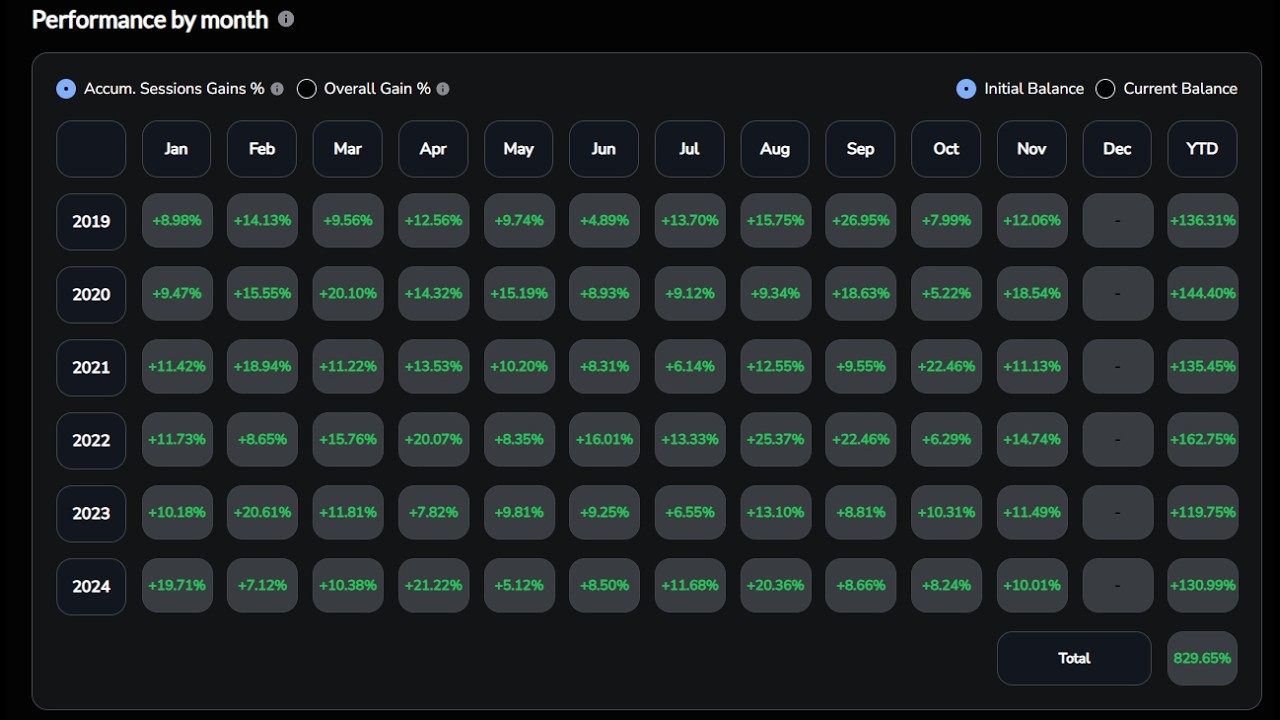The width and height of the screenshot is (1280, 720).
Task: Click the Jun column header
Action: 604,149
